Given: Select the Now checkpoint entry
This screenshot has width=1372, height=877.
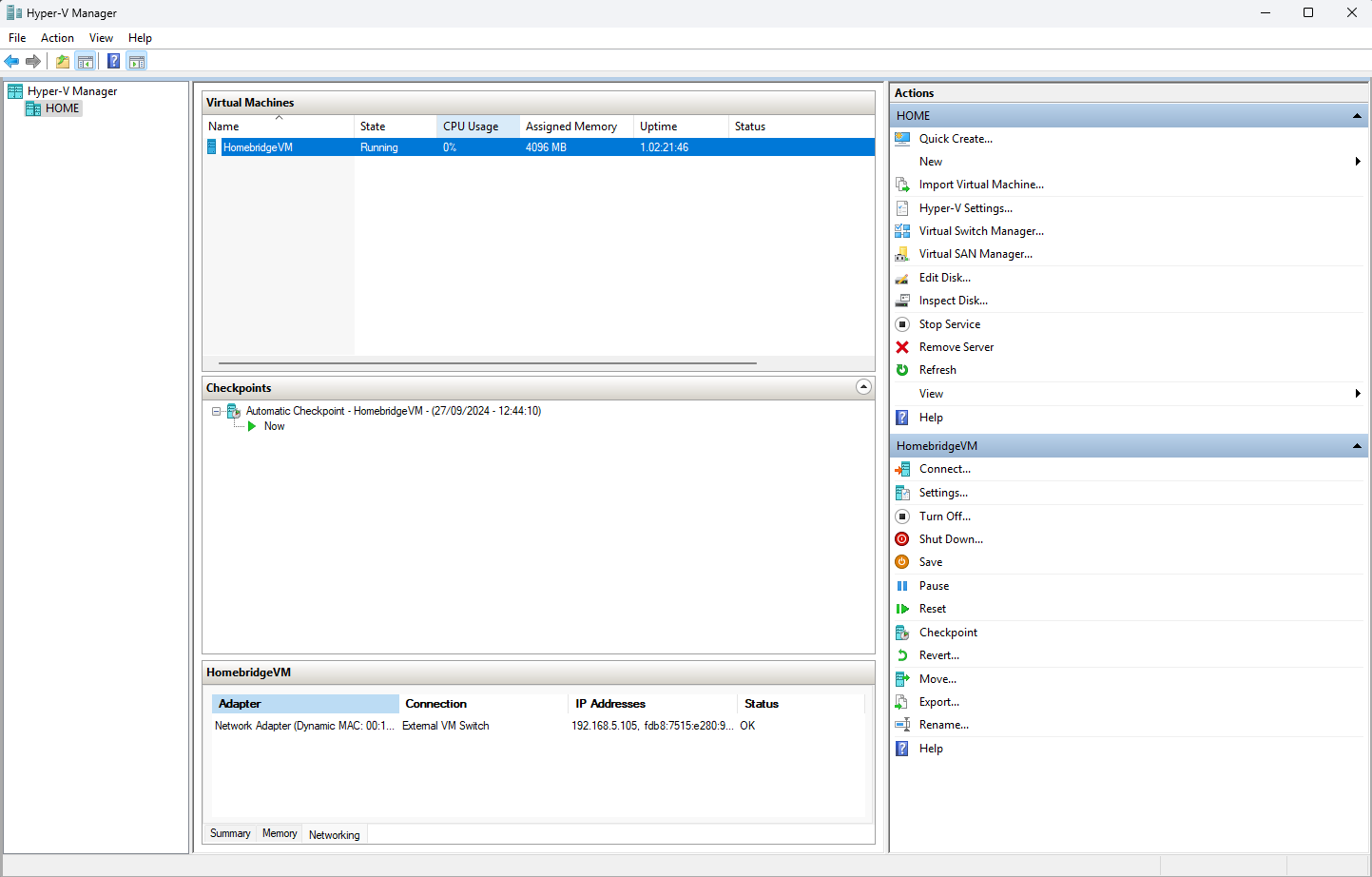Looking at the screenshot, I should pos(274,426).
